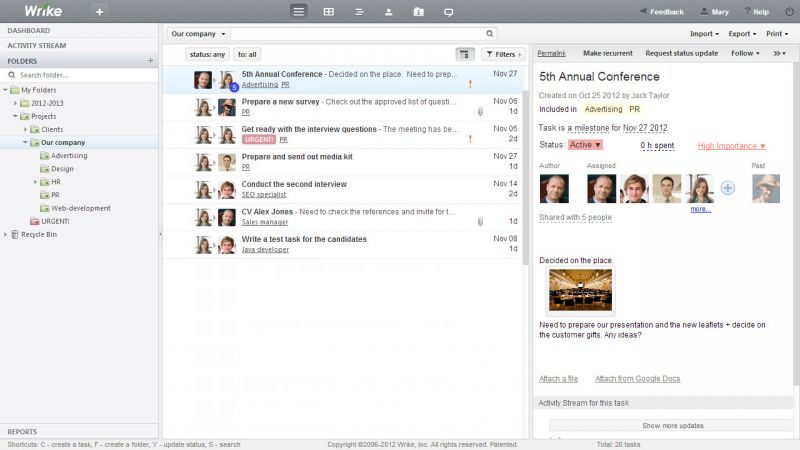Open the Print dropdown

[x=777, y=34]
